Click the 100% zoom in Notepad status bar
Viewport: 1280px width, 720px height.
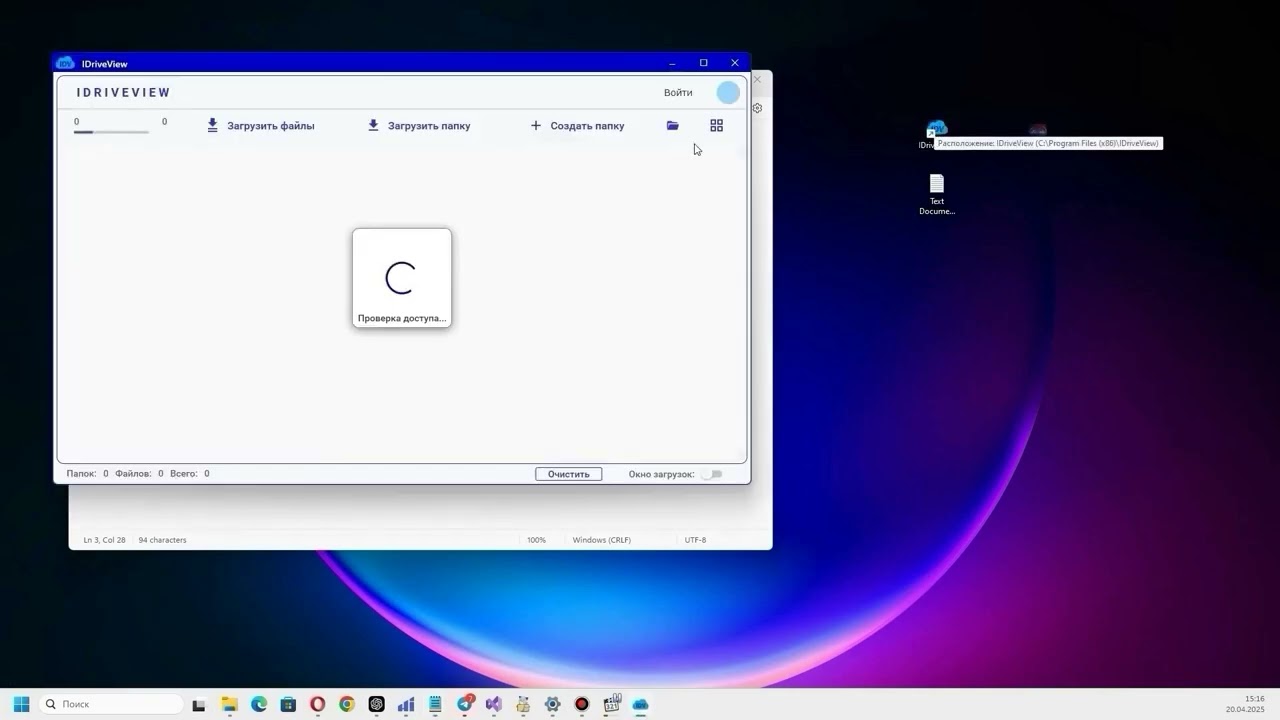536,540
